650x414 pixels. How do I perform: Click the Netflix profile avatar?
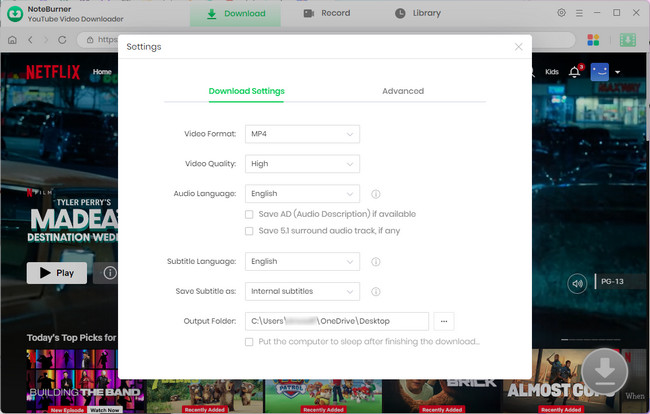[599, 72]
